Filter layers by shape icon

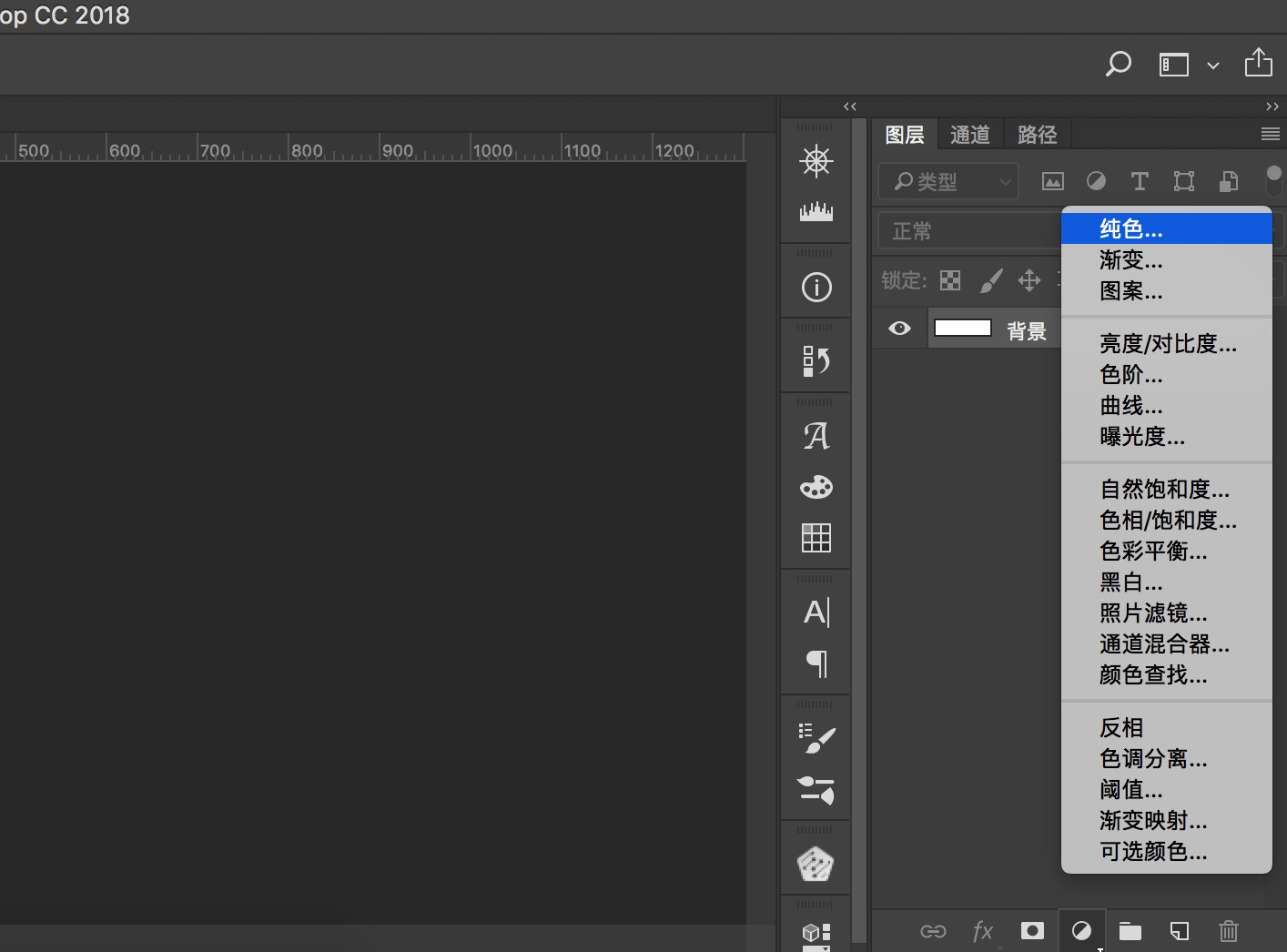(x=1184, y=181)
